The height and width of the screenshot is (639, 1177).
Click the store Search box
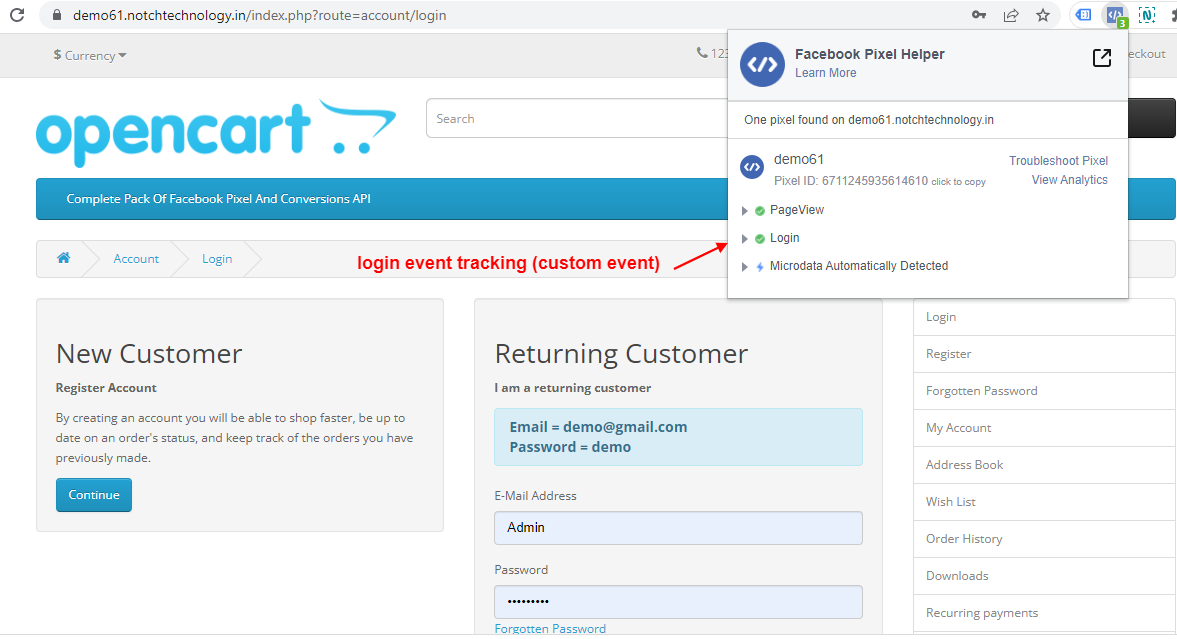576,119
